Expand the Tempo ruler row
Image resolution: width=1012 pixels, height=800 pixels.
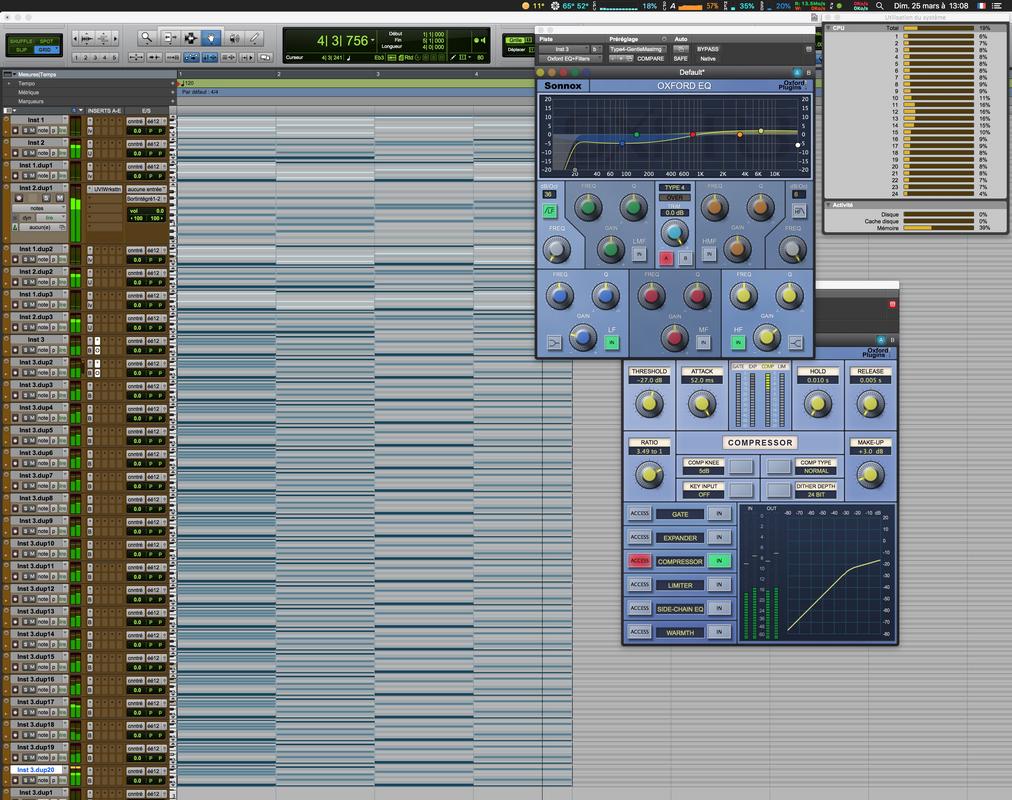pyautogui.click(x=9, y=84)
